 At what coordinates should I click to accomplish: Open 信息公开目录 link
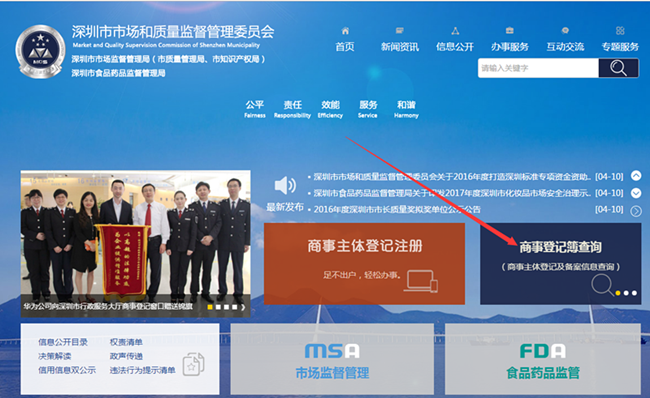coord(63,342)
